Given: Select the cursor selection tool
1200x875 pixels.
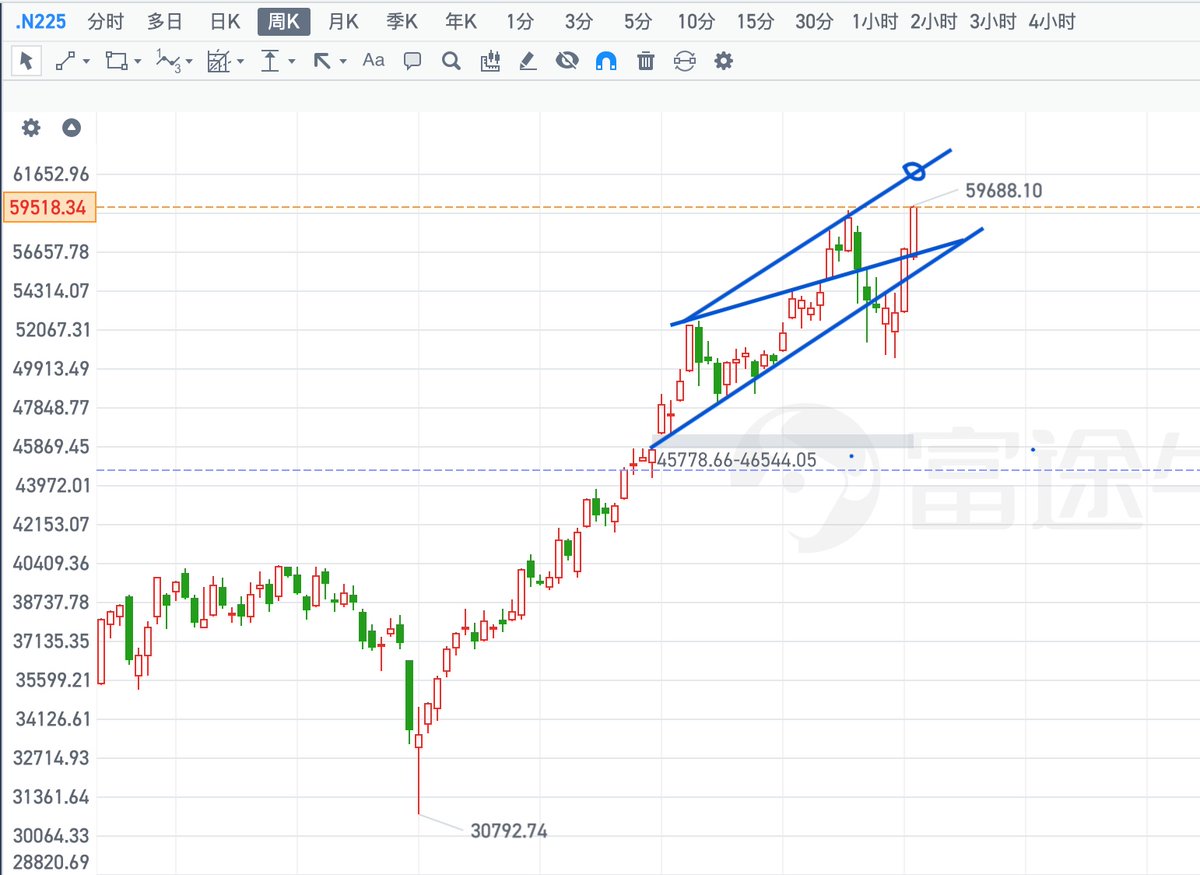Looking at the screenshot, I should 27,61.
